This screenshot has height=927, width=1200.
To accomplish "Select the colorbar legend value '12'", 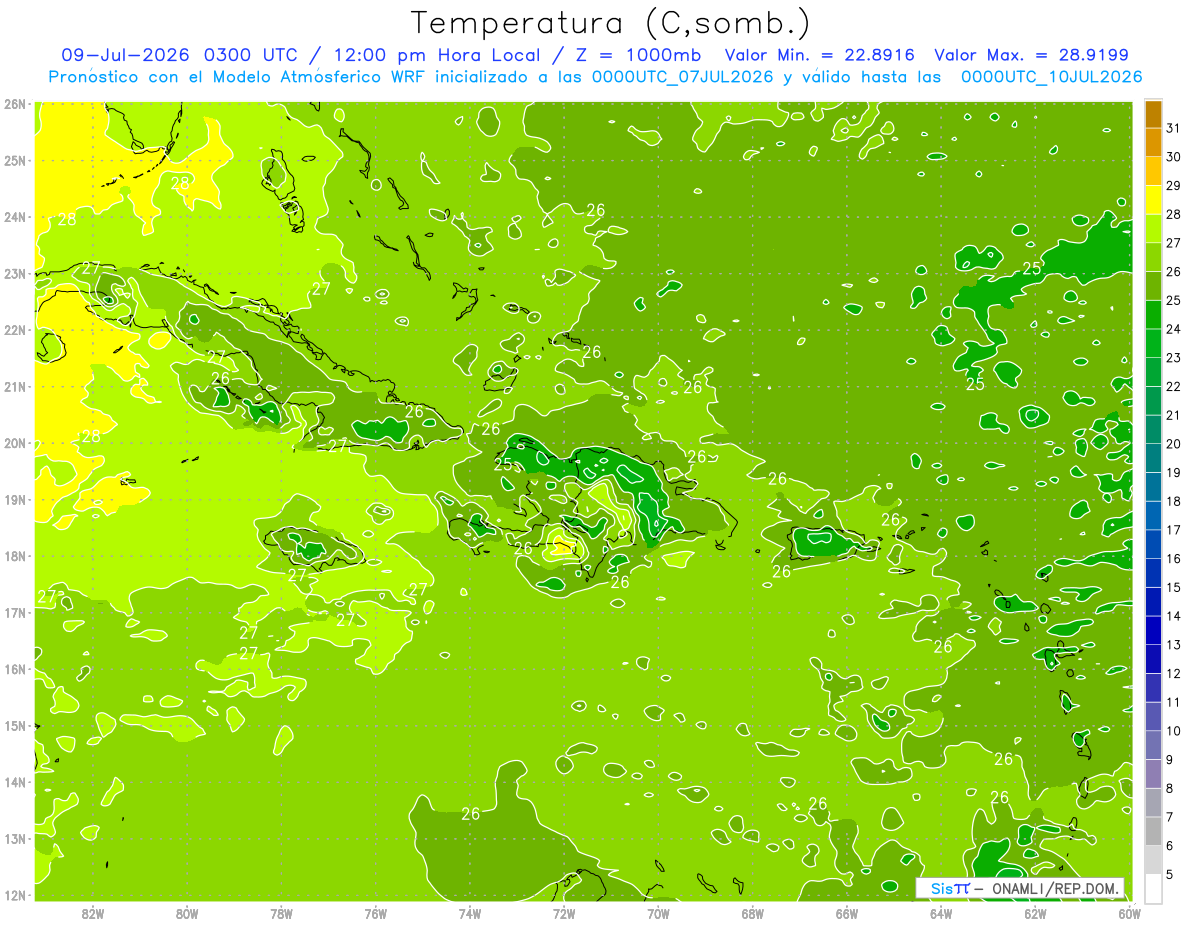I will click(x=1174, y=674).
